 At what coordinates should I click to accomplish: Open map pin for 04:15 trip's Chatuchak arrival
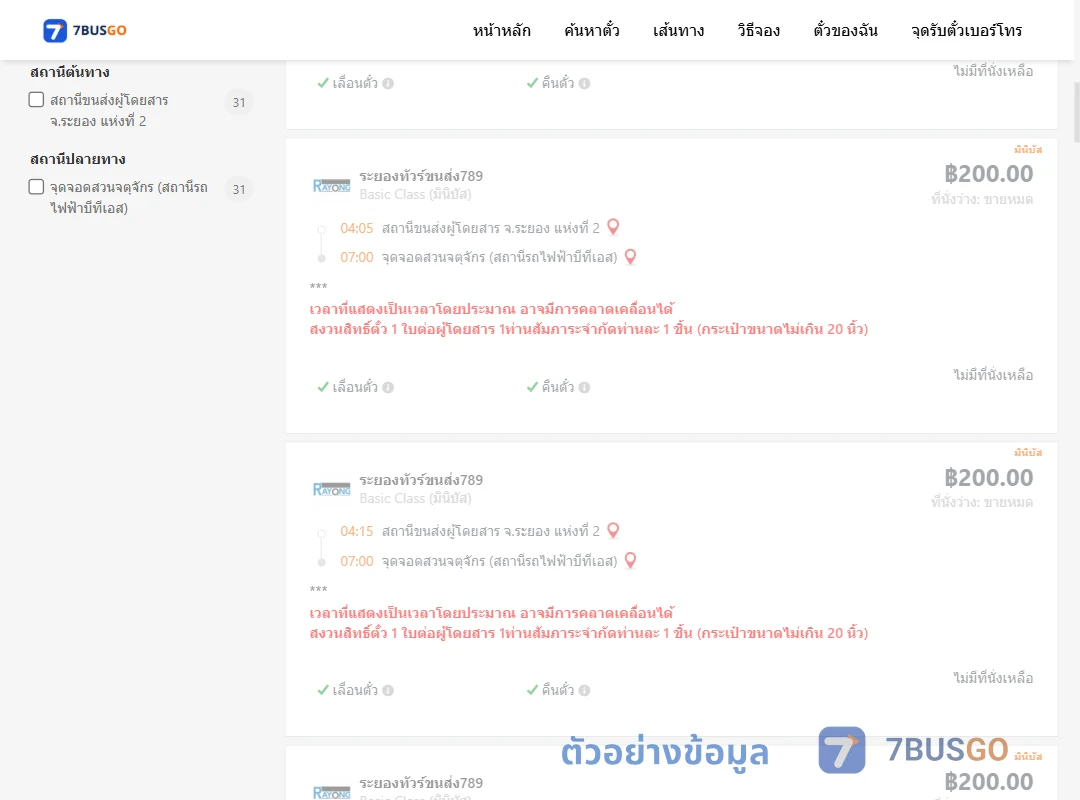click(x=630, y=560)
